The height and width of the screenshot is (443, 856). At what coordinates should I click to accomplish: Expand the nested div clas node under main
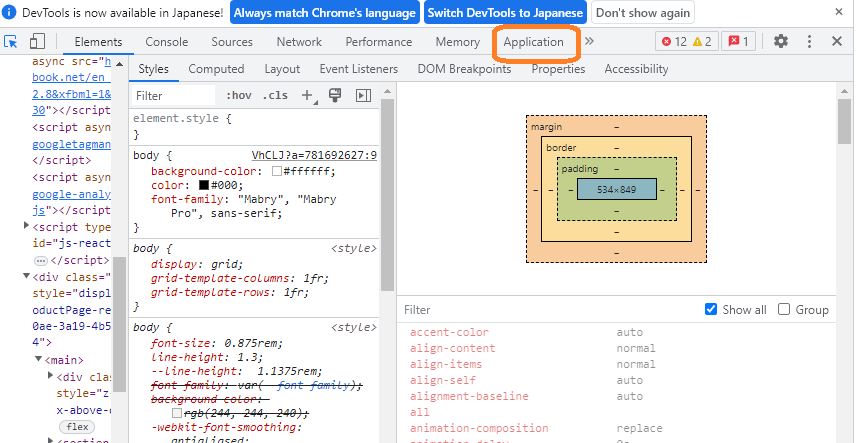(x=51, y=375)
